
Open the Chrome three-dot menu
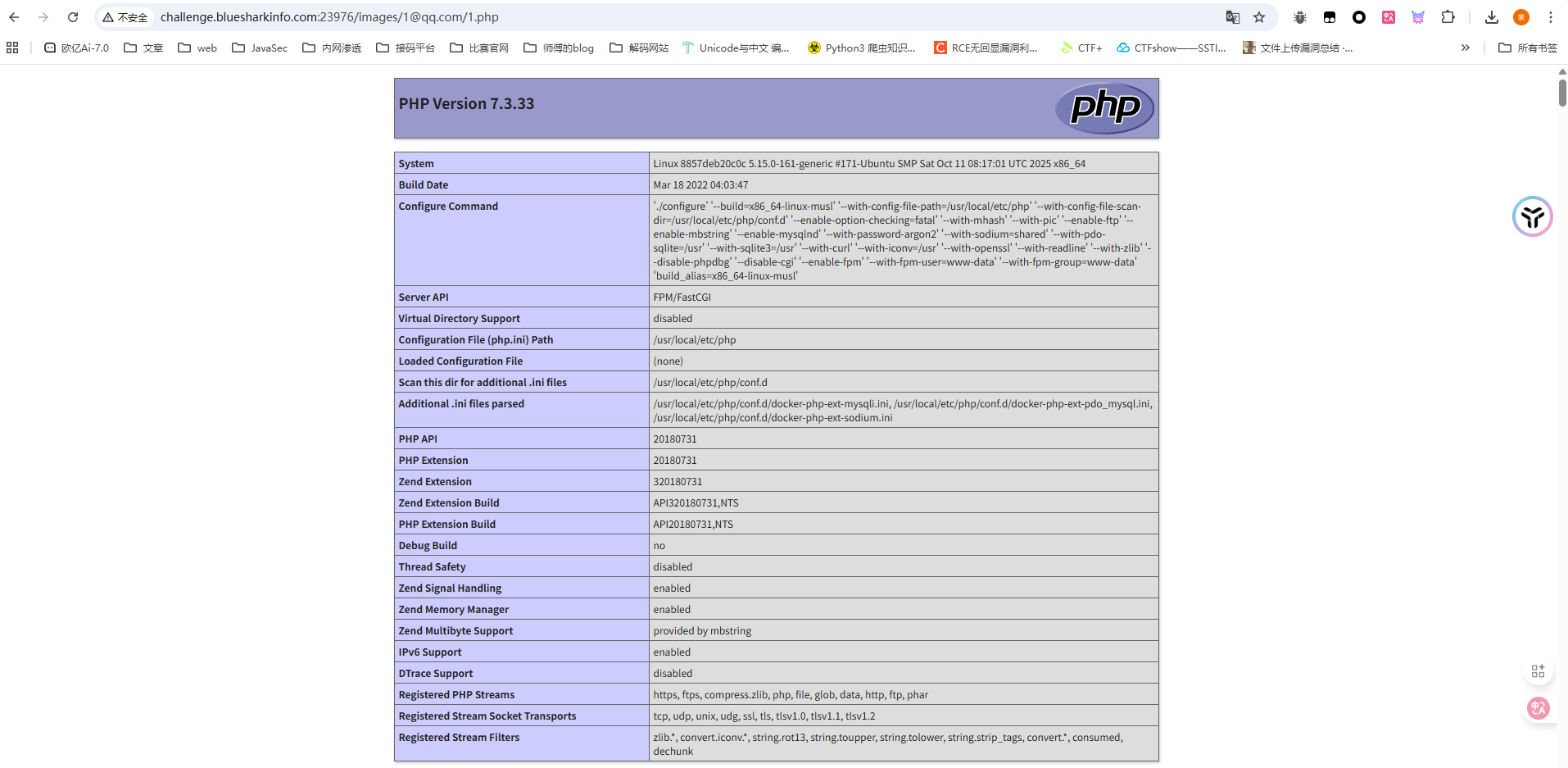click(x=1551, y=17)
